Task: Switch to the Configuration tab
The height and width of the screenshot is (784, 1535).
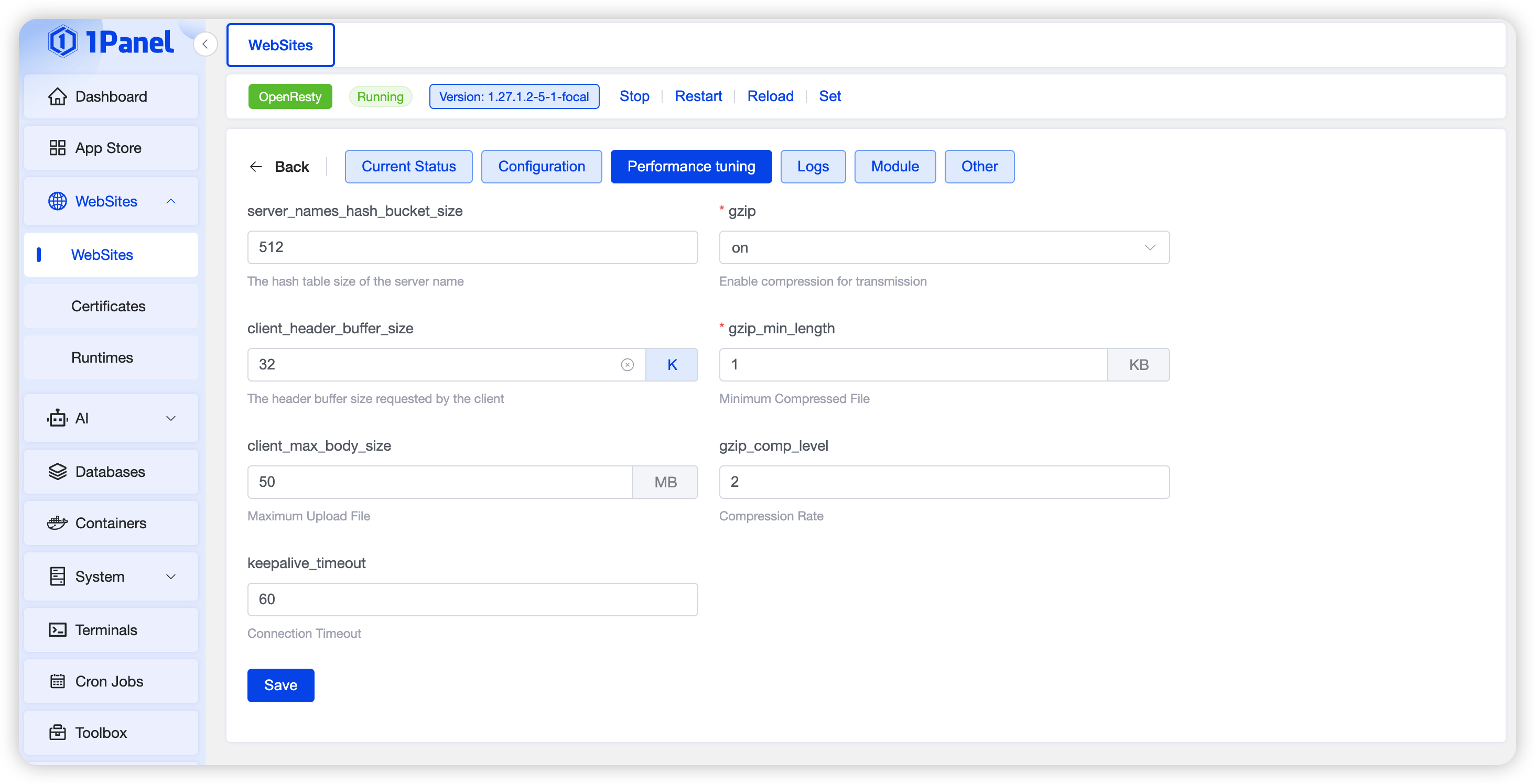Action: click(541, 166)
